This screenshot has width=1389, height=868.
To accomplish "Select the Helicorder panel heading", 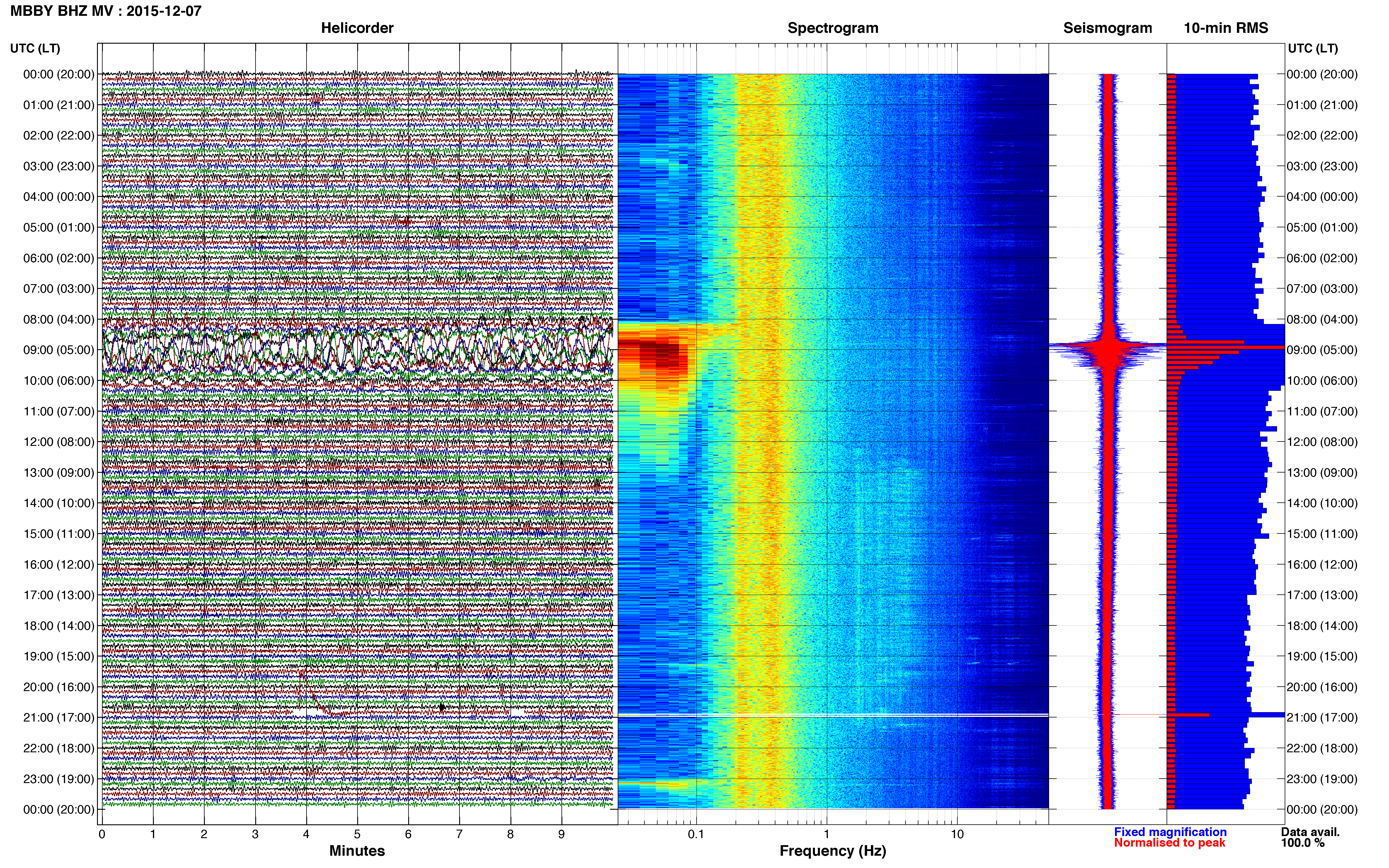I will pyautogui.click(x=357, y=28).
